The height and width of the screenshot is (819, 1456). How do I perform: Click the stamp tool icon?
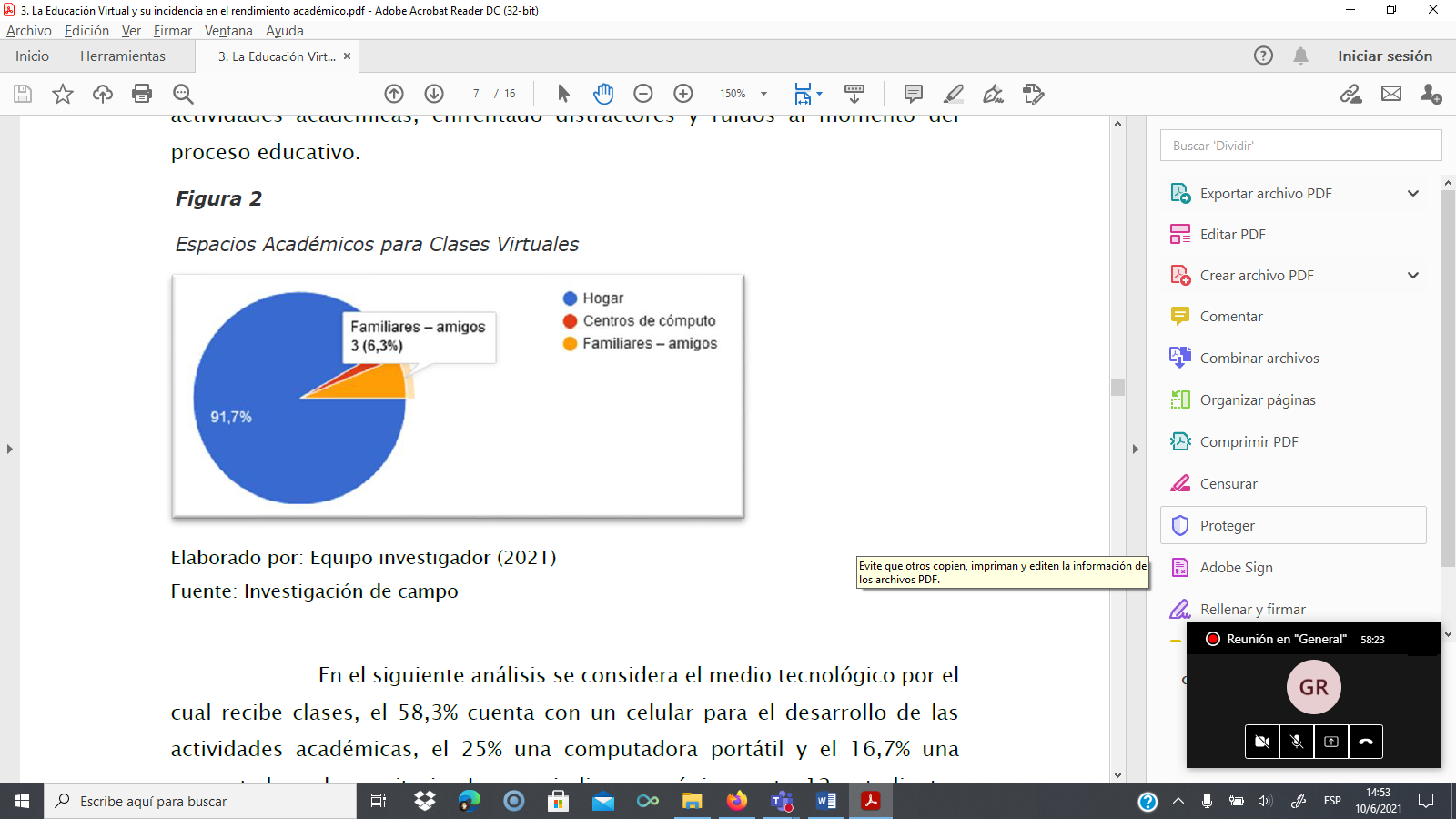pyautogui.click(x=1034, y=94)
